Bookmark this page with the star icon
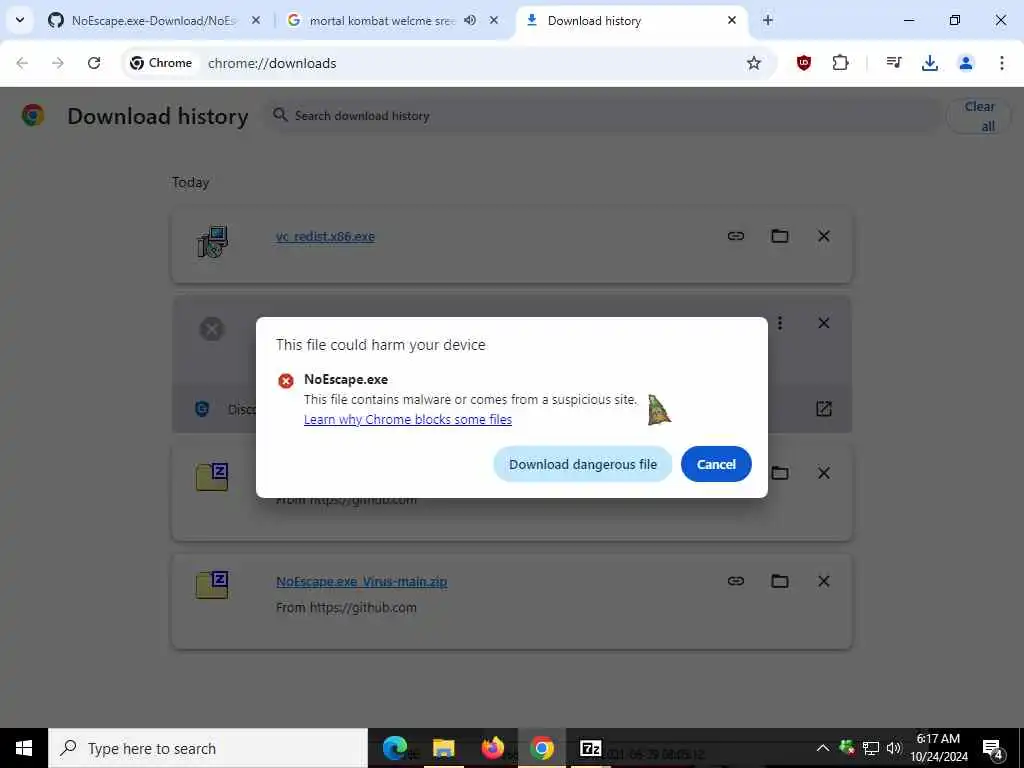 click(754, 63)
